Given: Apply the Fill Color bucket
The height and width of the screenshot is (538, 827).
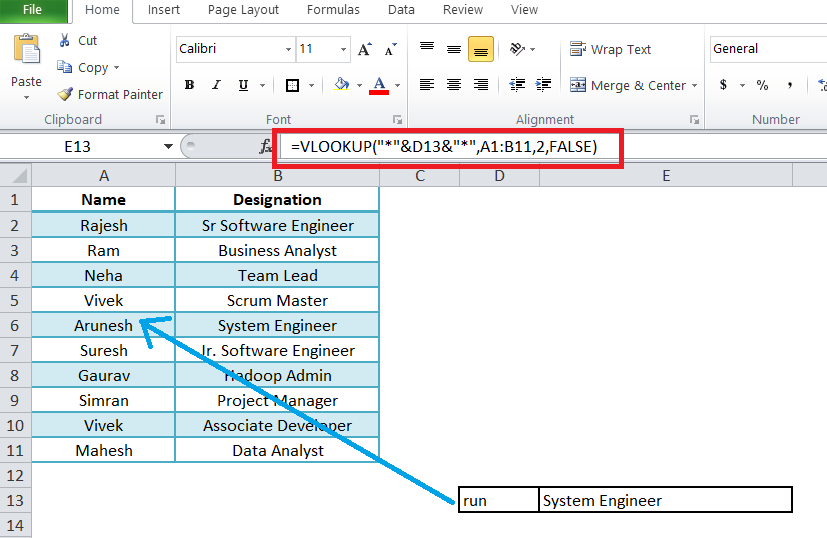Looking at the screenshot, I should 342,84.
